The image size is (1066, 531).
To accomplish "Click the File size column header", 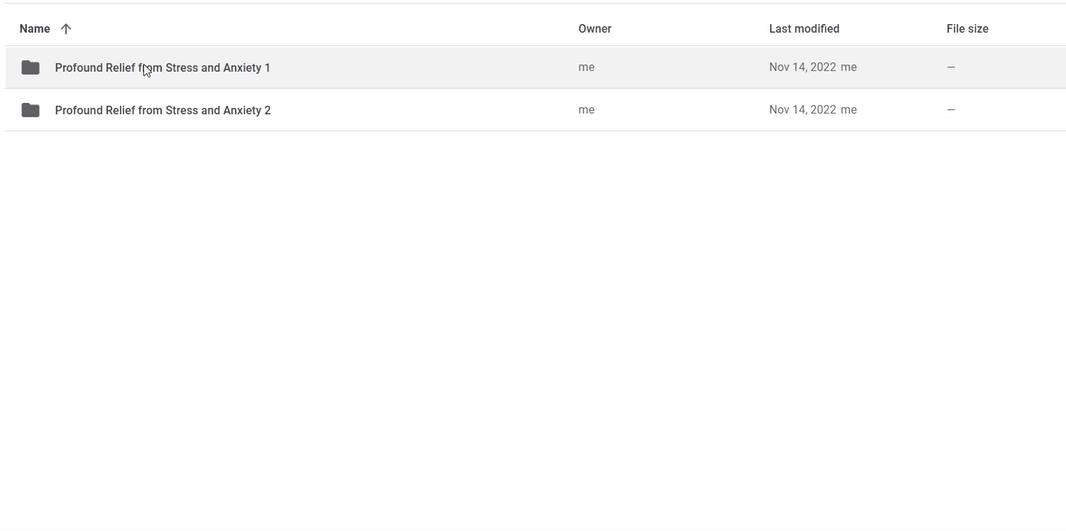I will [967, 29].
